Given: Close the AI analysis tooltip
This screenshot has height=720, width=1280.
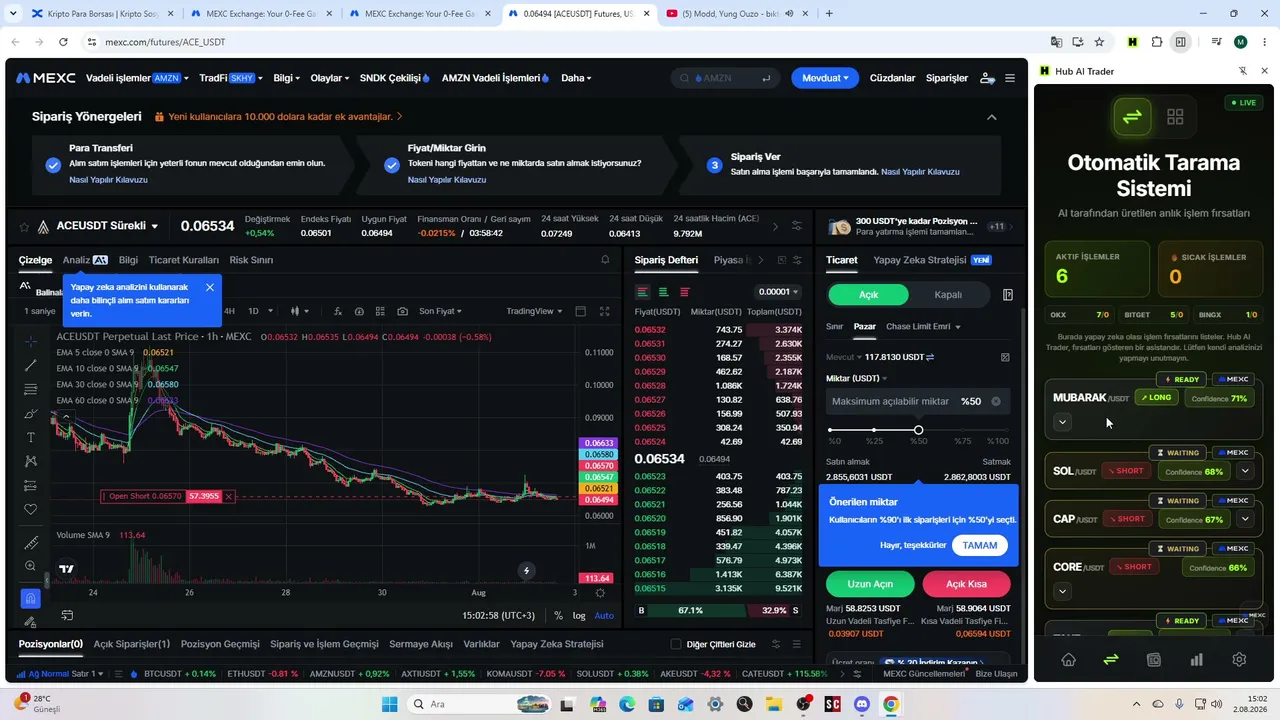Looking at the screenshot, I should (x=210, y=287).
